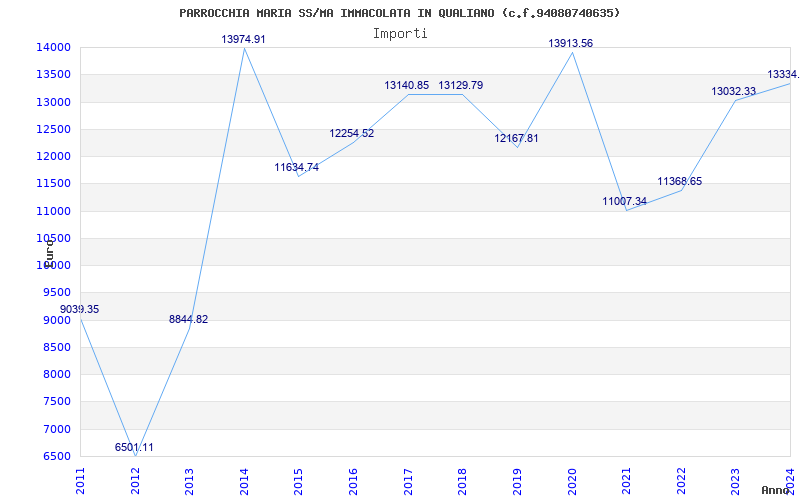The width and height of the screenshot is (800, 500).
Task: Select the 11368.65 data label for 2022
Action: tap(680, 181)
